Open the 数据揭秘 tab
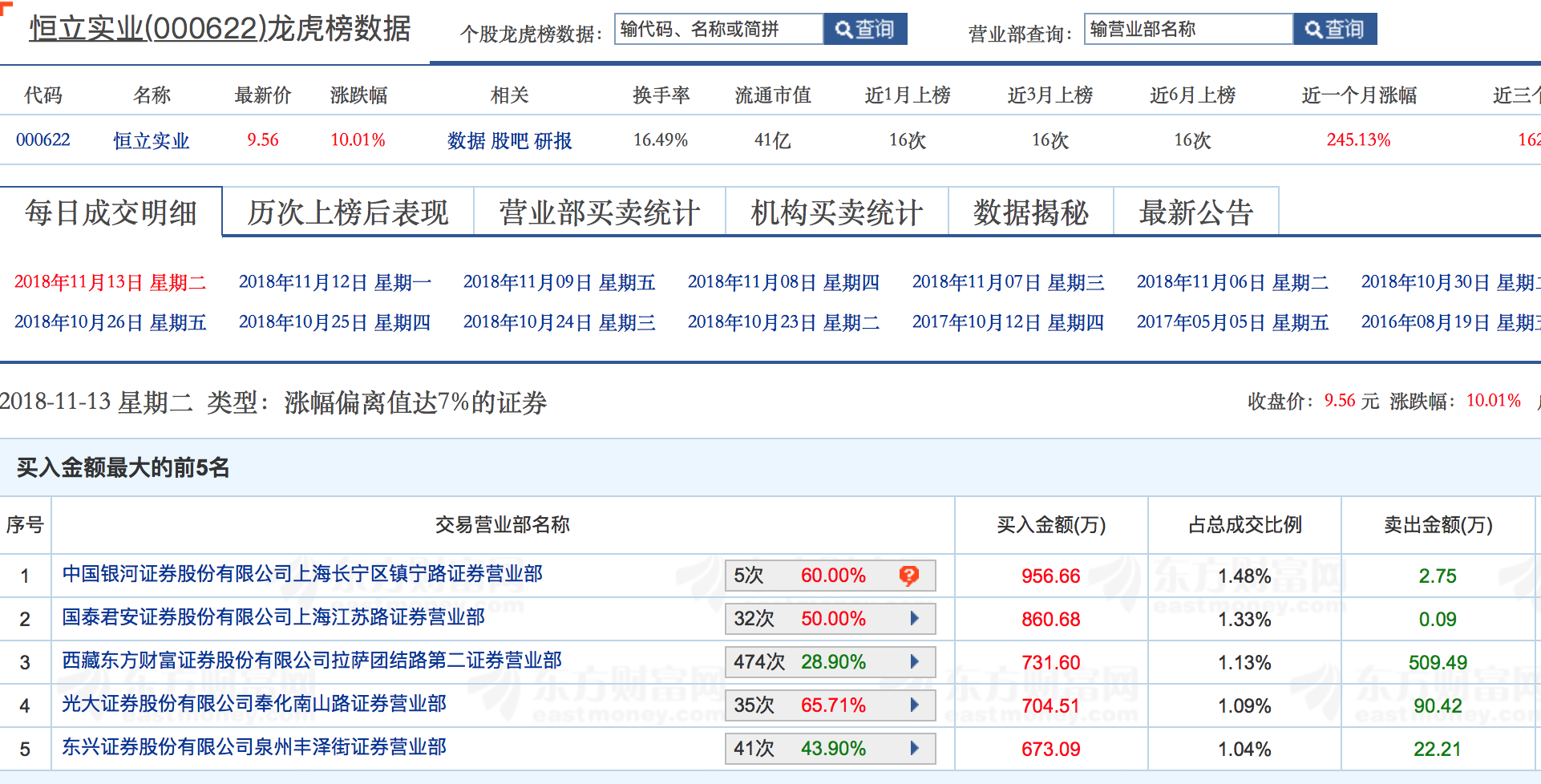 coord(1030,212)
